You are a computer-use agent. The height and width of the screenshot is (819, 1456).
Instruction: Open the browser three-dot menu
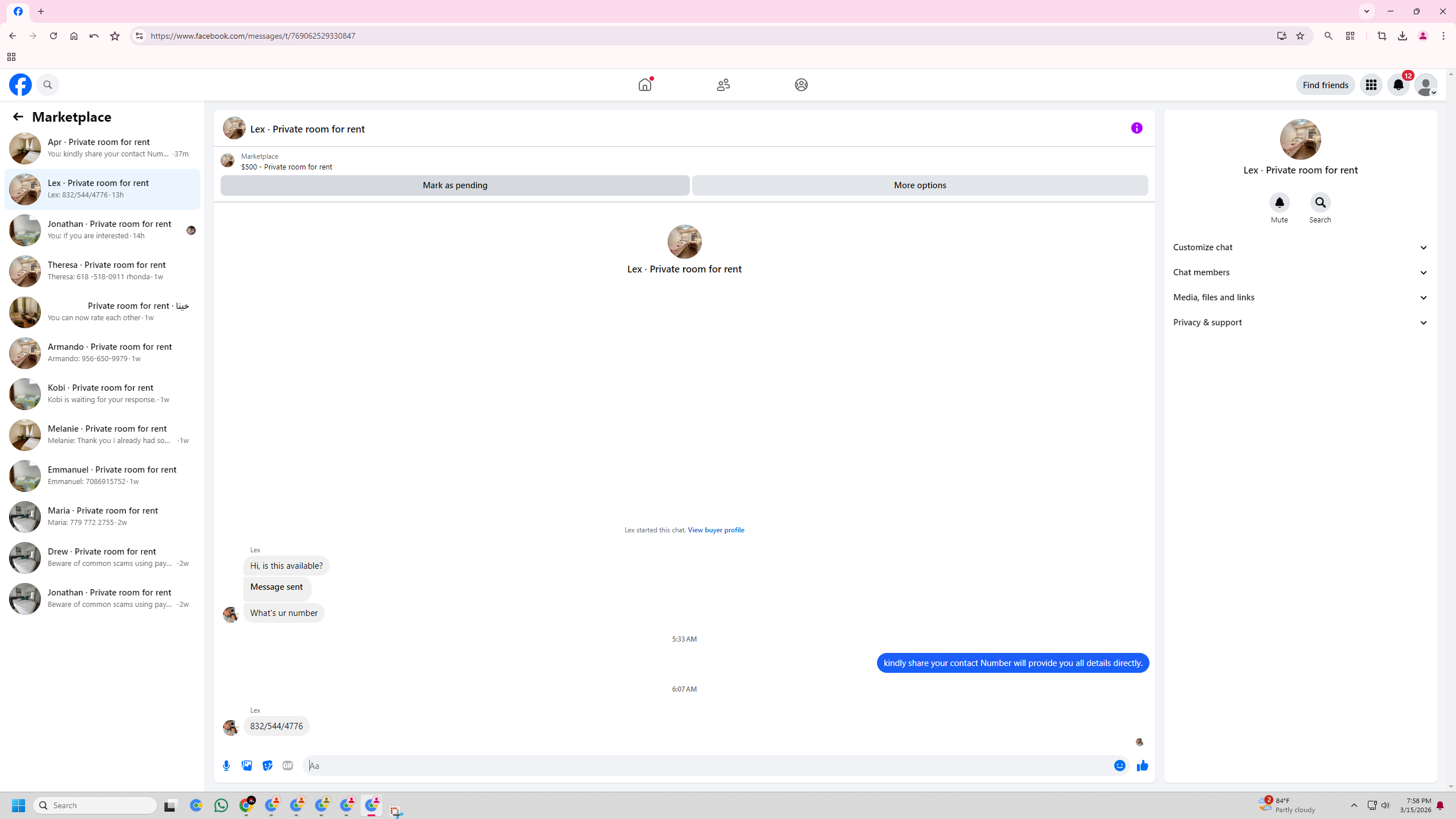(1443, 36)
